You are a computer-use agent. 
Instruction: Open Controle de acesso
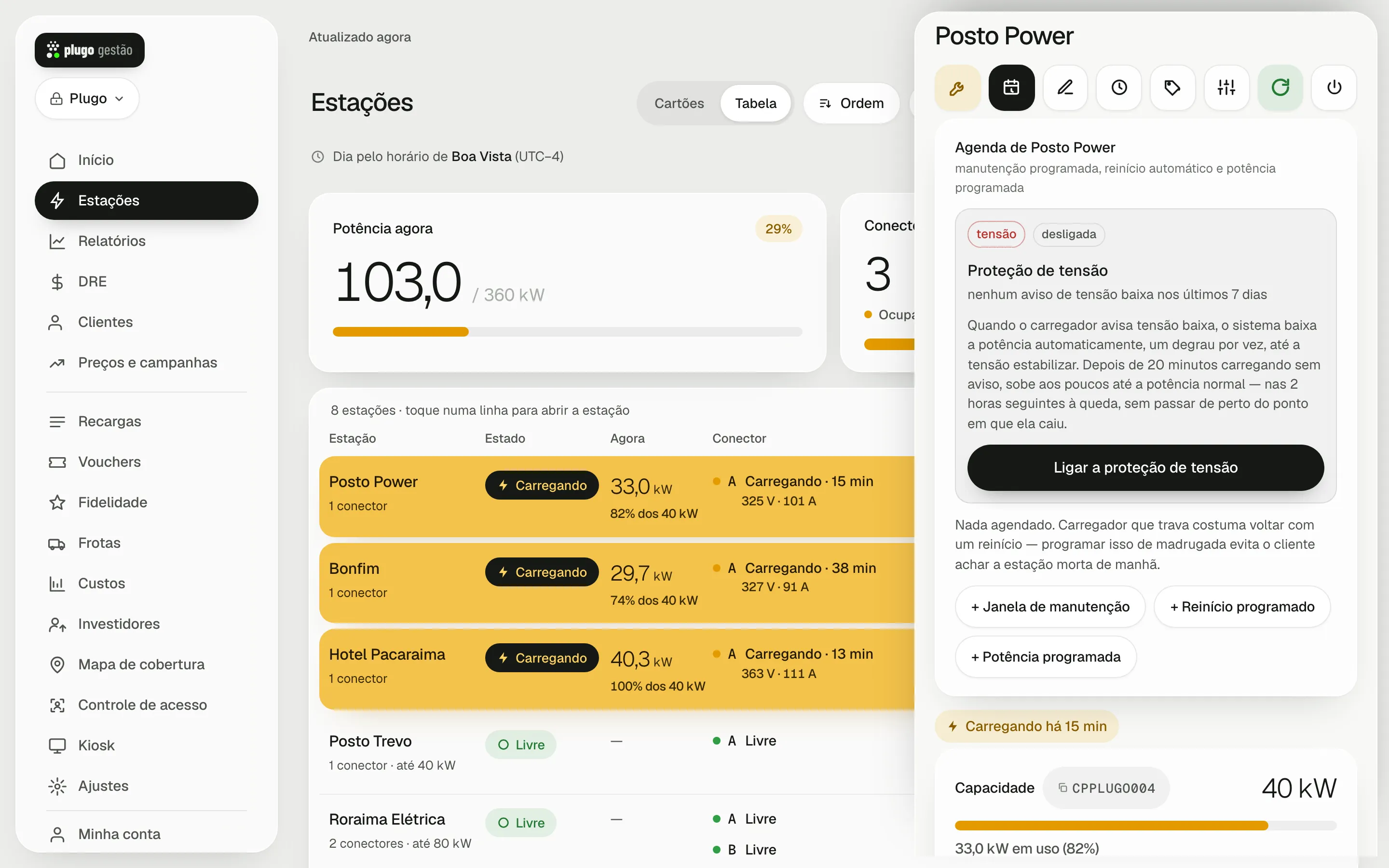(146, 705)
